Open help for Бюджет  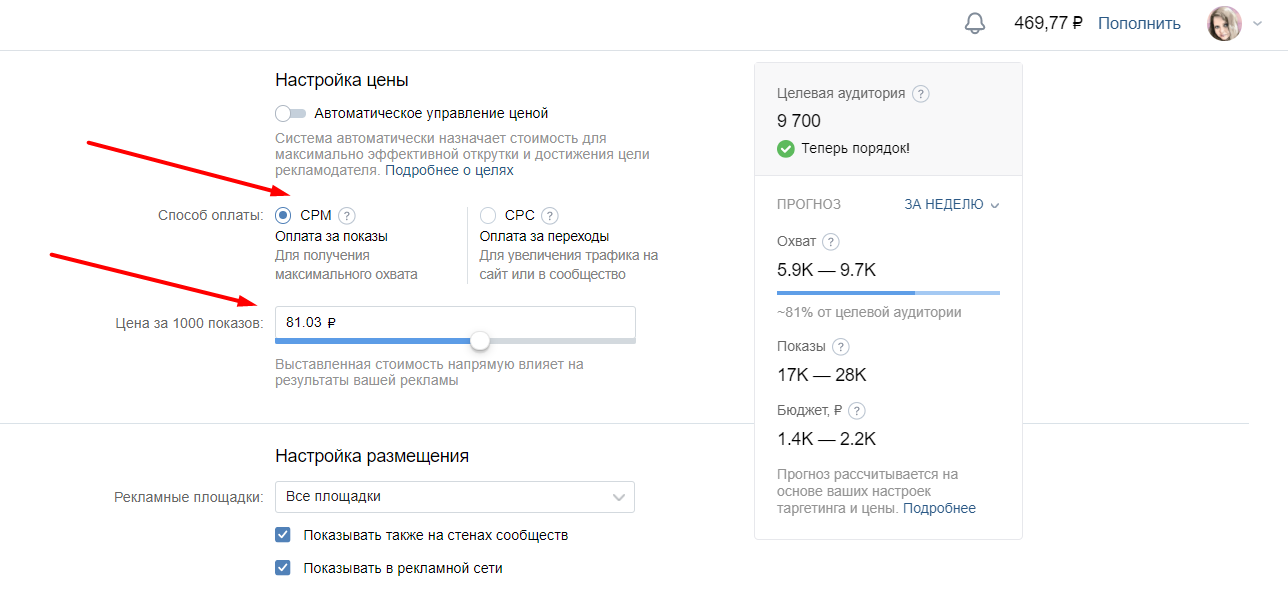pyautogui.click(x=857, y=410)
